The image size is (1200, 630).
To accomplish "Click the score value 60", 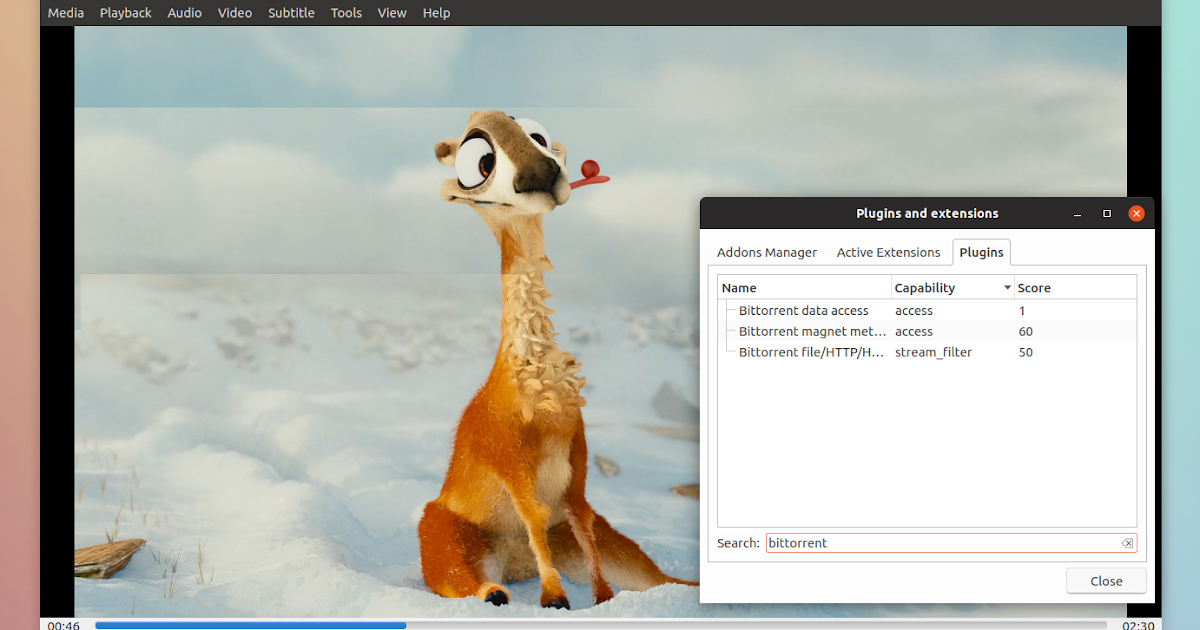I will [x=1026, y=331].
